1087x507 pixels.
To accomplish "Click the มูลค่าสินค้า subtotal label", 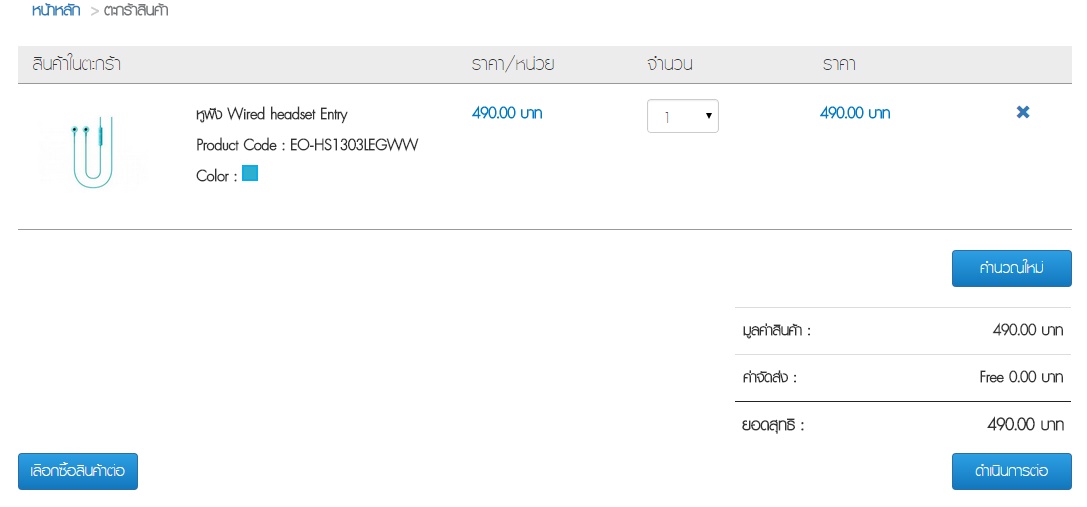I will (x=770, y=330).
